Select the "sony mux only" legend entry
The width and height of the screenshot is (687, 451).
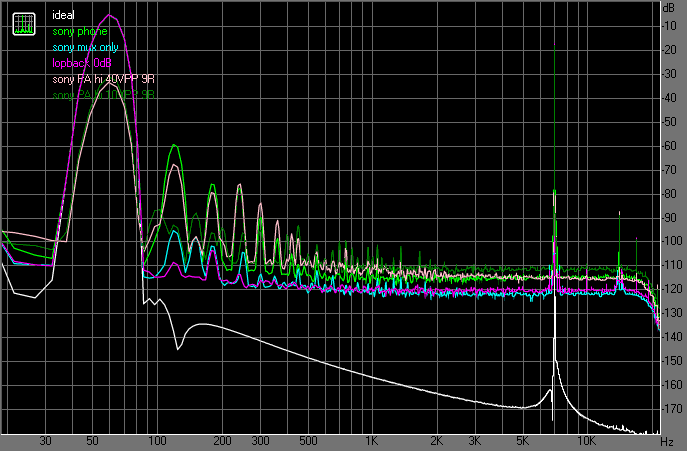pos(85,47)
